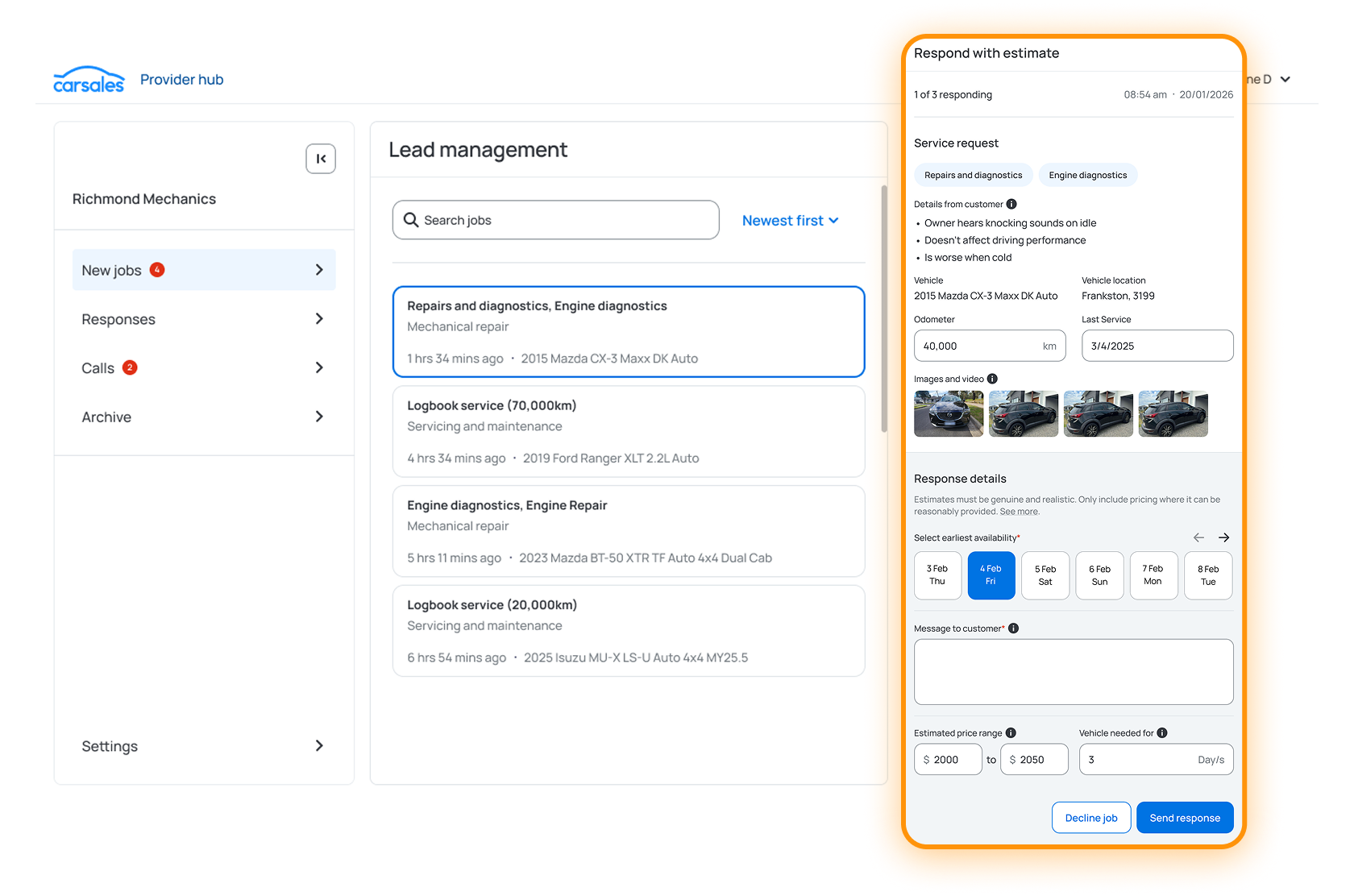Viewport: 1354px width, 896px height.
Task: Open the Settings menu item
Action: [x=204, y=746]
